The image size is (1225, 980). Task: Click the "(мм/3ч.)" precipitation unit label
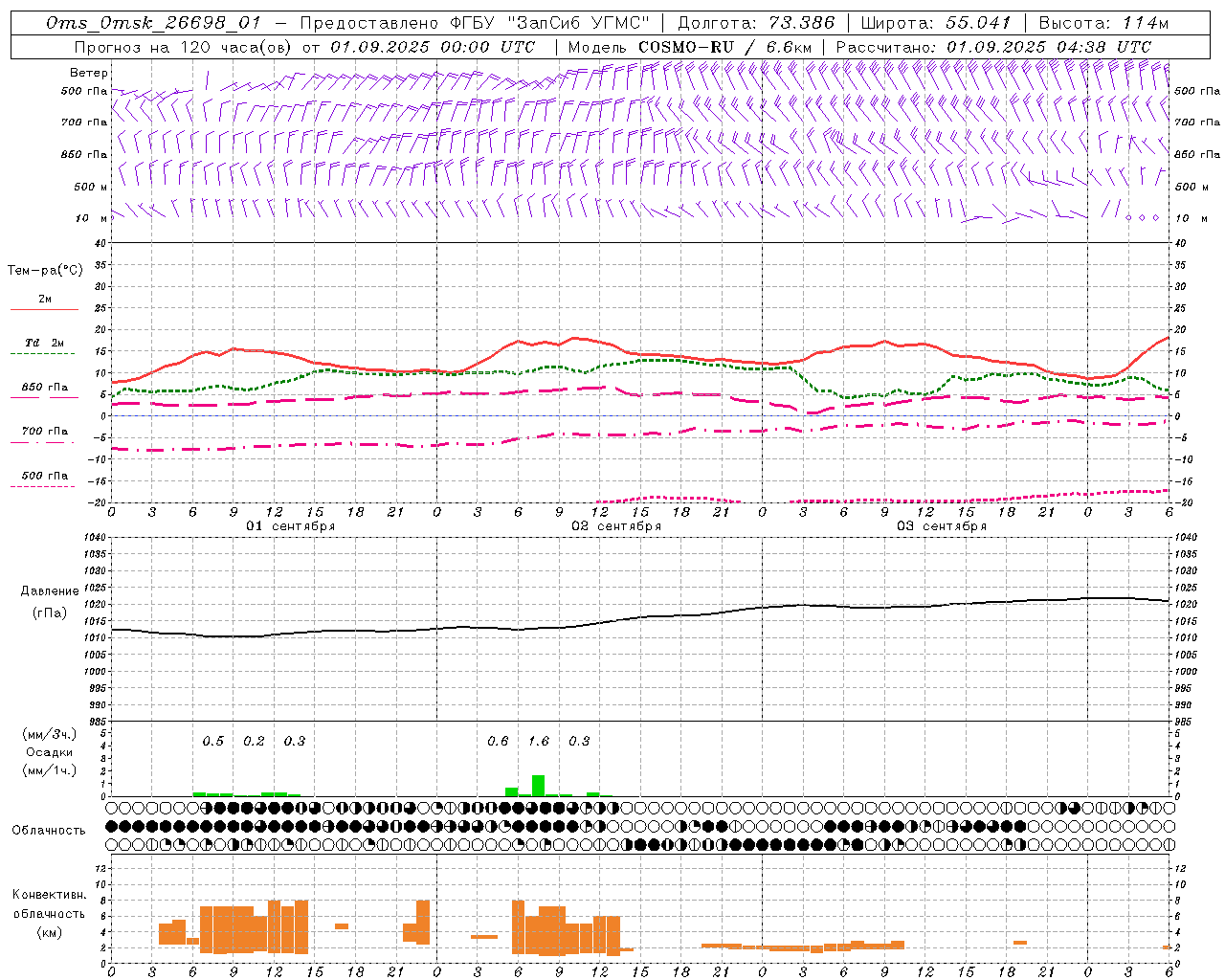click(x=49, y=734)
